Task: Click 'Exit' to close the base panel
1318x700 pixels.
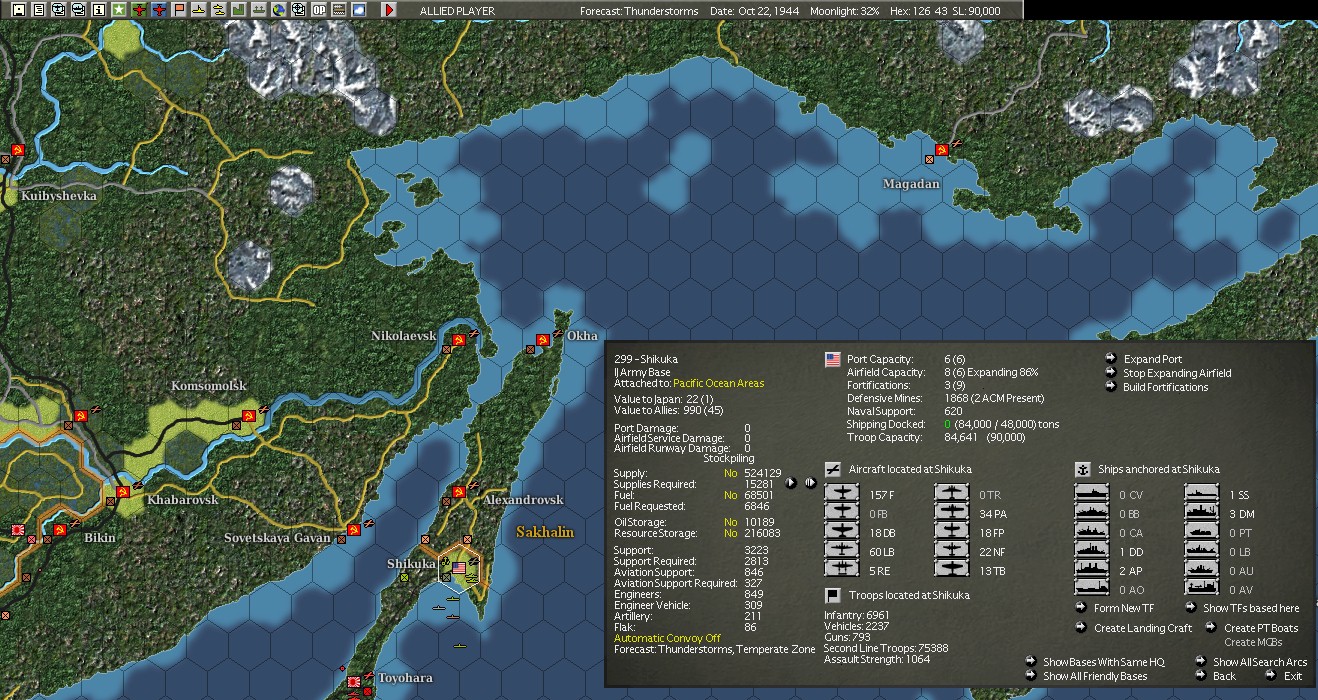Action: 1293,676
